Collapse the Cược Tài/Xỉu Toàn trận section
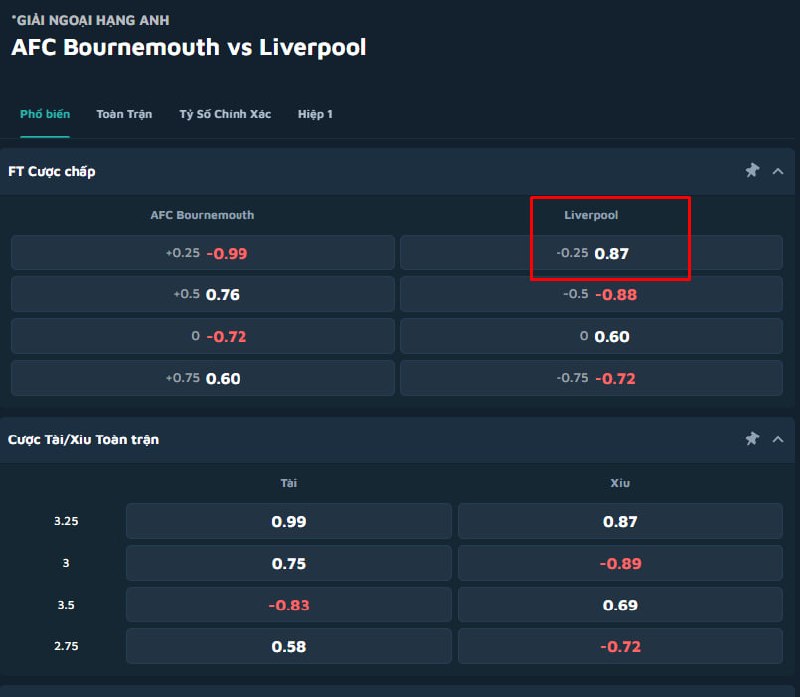 tap(778, 439)
